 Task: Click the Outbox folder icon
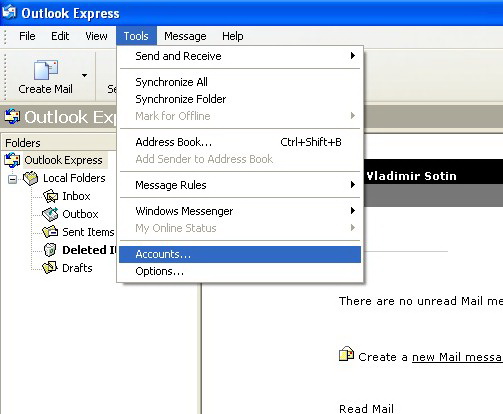tap(50, 214)
